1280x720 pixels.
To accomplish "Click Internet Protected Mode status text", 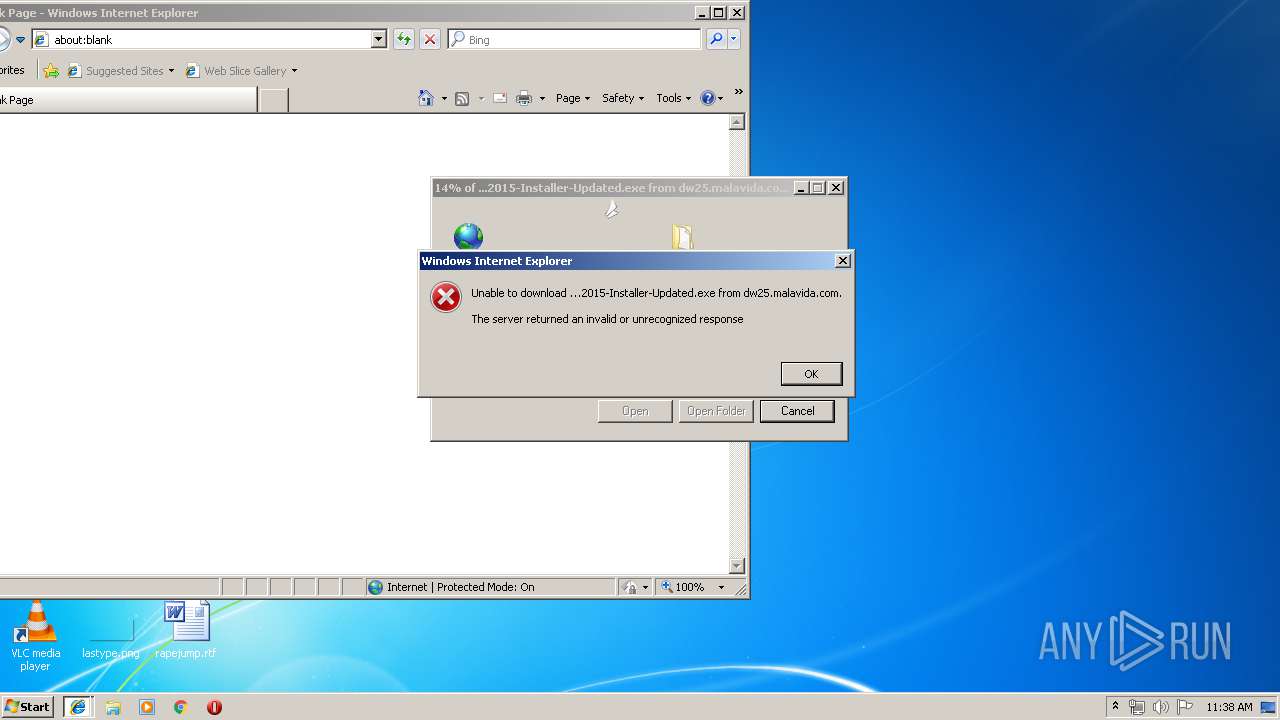I will click(x=461, y=587).
